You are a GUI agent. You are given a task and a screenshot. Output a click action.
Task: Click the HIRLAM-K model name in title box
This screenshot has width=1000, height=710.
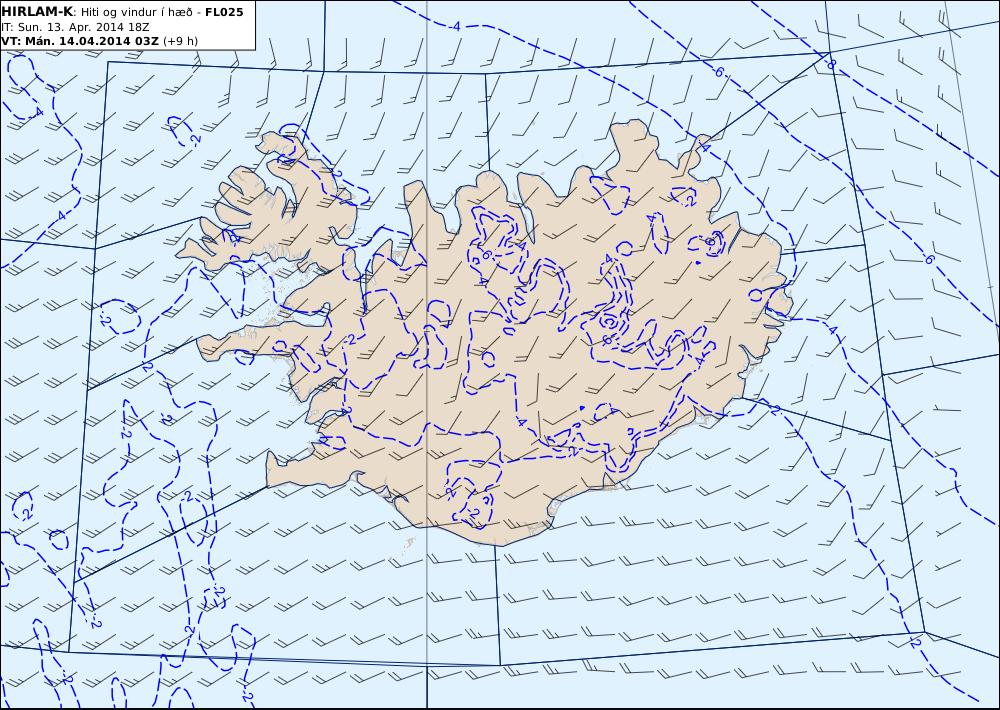[37, 11]
